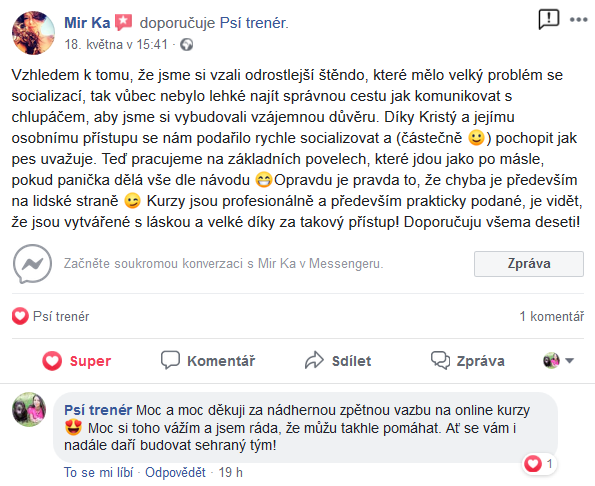Click the heart reaction count on comment
This screenshot has height=486, width=595.
tap(539, 464)
